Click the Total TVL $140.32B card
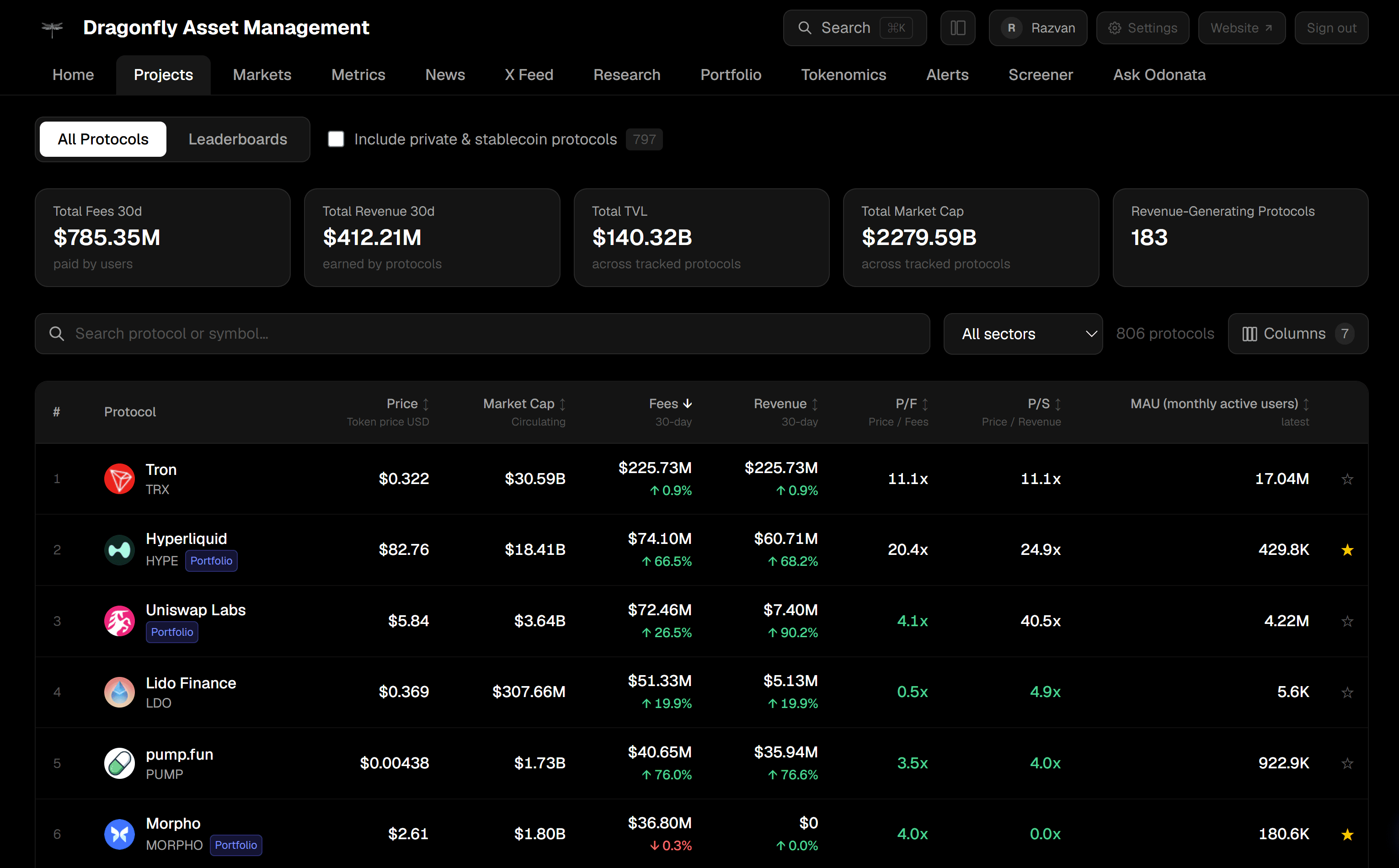 coord(701,238)
